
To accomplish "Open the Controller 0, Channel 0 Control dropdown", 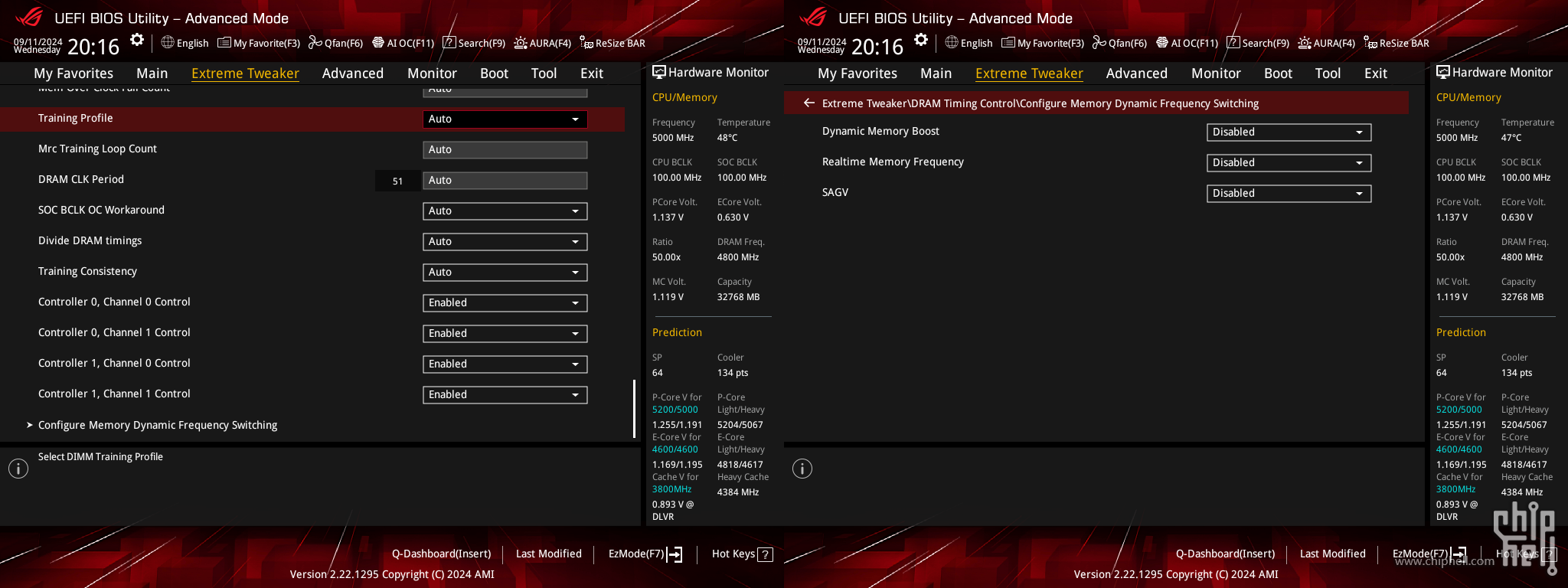I will point(505,303).
